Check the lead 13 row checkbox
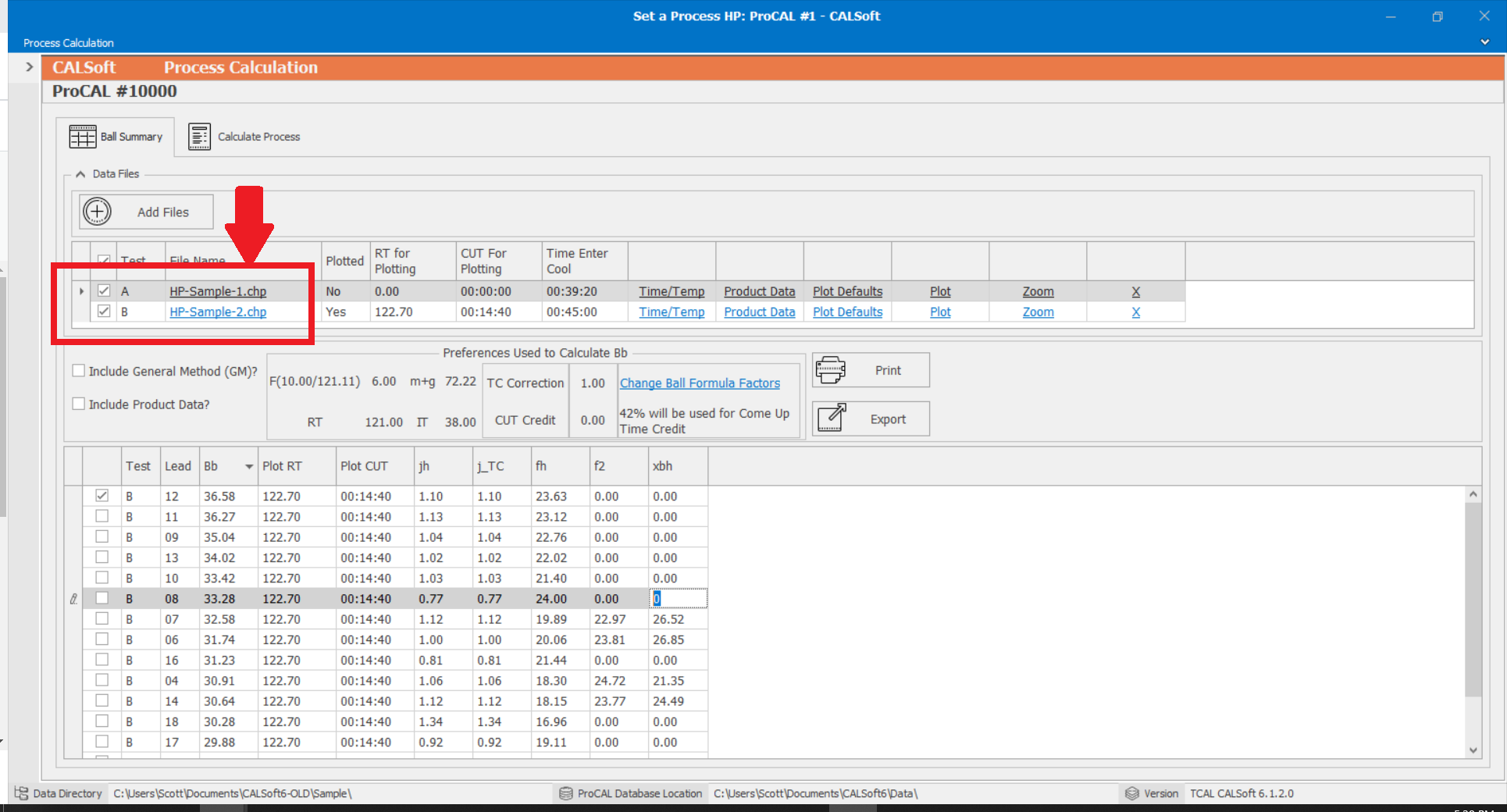Screen dimensions: 1507x812 coord(102,557)
